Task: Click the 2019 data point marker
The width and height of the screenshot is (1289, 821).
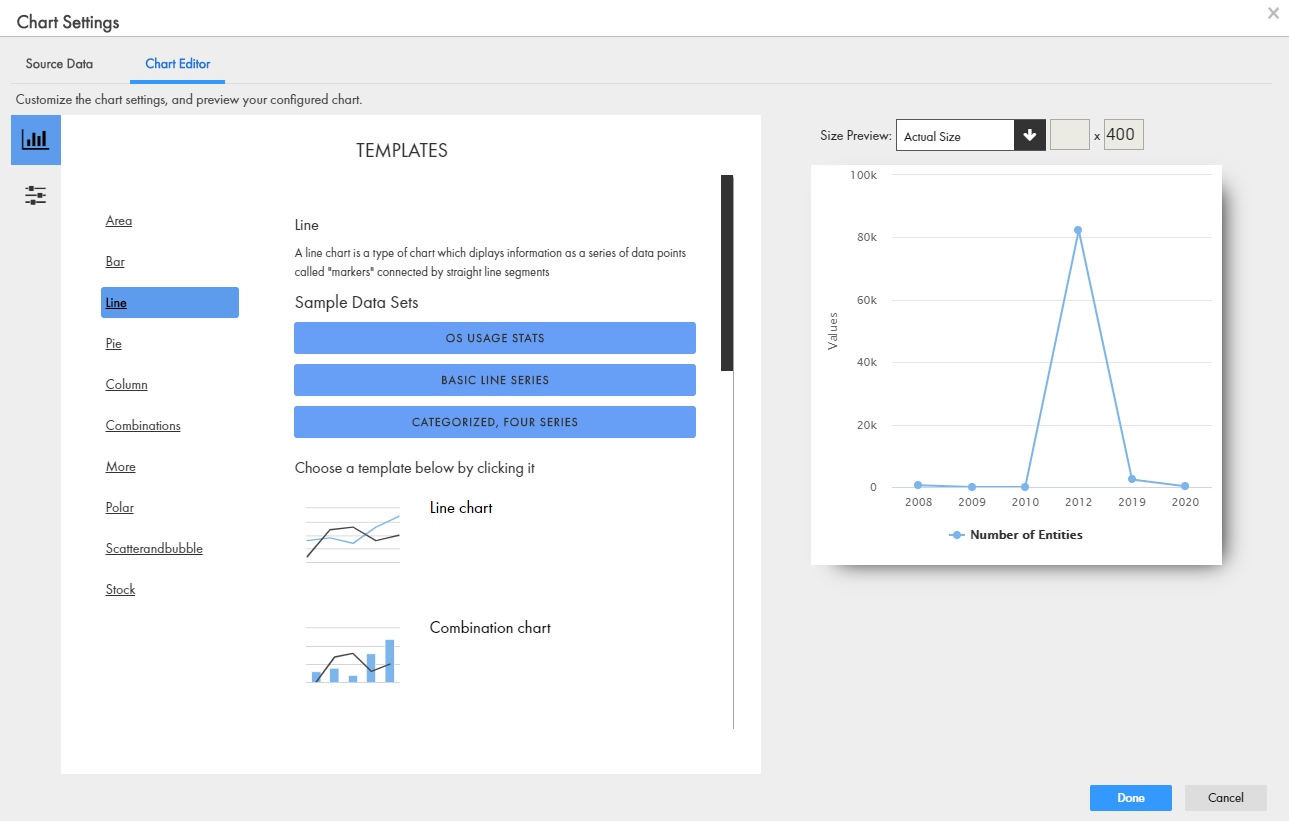Action: [x=1132, y=479]
